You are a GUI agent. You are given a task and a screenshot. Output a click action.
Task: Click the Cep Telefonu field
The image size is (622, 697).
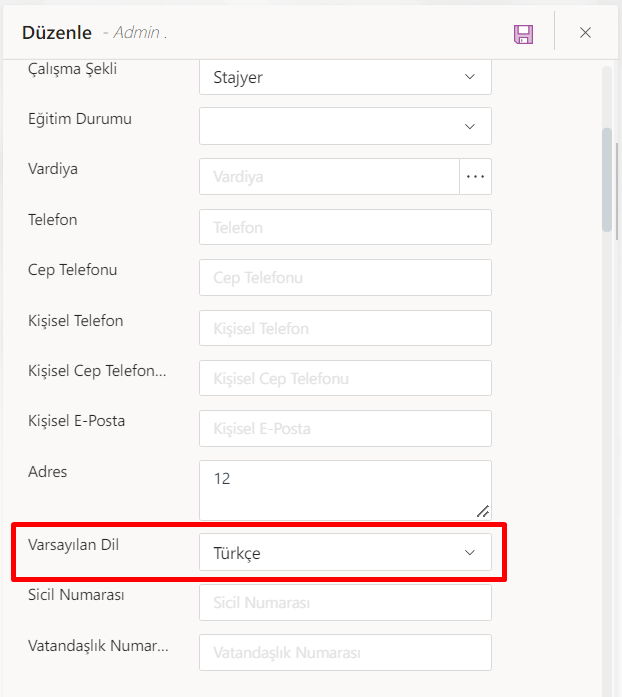point(345,278)
